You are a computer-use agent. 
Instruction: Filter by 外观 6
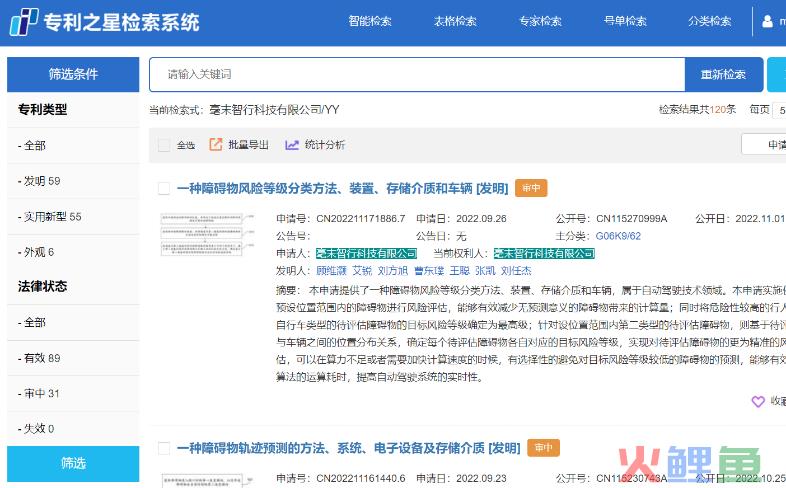tap(36, 252)
